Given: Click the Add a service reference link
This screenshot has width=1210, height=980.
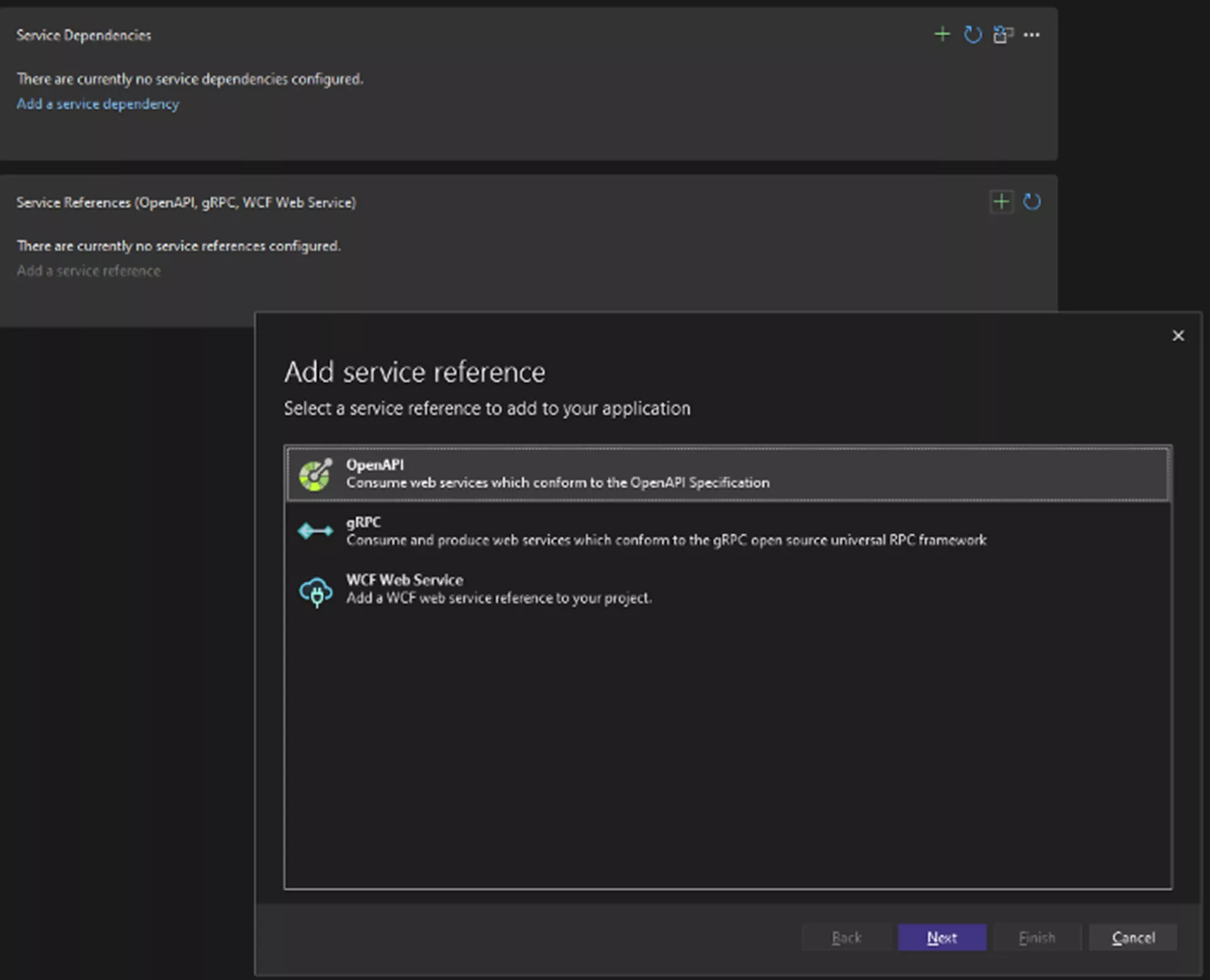Looking at the screenshot, I should (x=89, y=271).
